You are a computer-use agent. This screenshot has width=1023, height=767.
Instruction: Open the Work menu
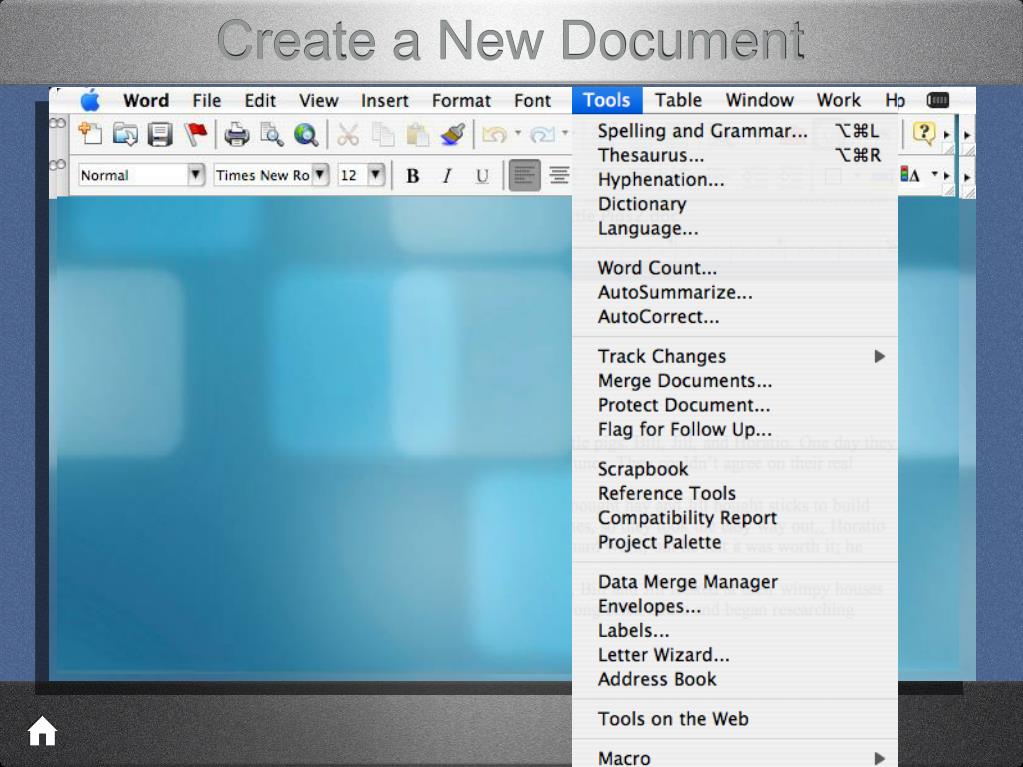click(839, 100)
